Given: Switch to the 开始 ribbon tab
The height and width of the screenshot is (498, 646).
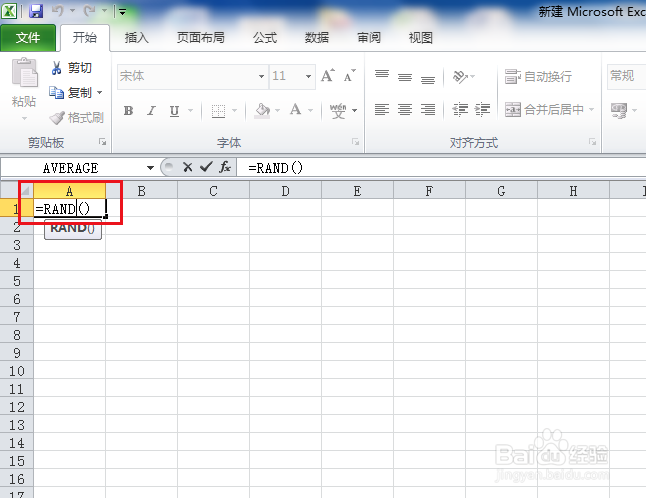Looking at the screenshot, I should [x=85, y=38].
